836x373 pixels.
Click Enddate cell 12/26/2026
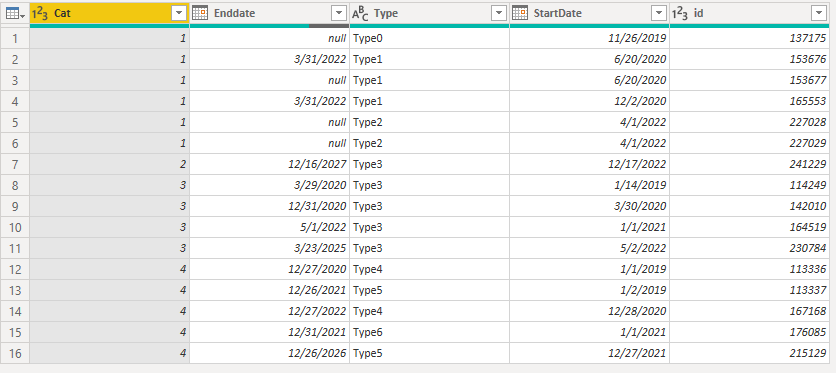269,353
